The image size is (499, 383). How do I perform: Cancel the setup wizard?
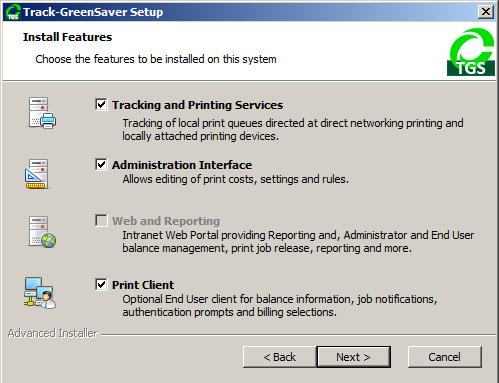(x=445, y=357)
